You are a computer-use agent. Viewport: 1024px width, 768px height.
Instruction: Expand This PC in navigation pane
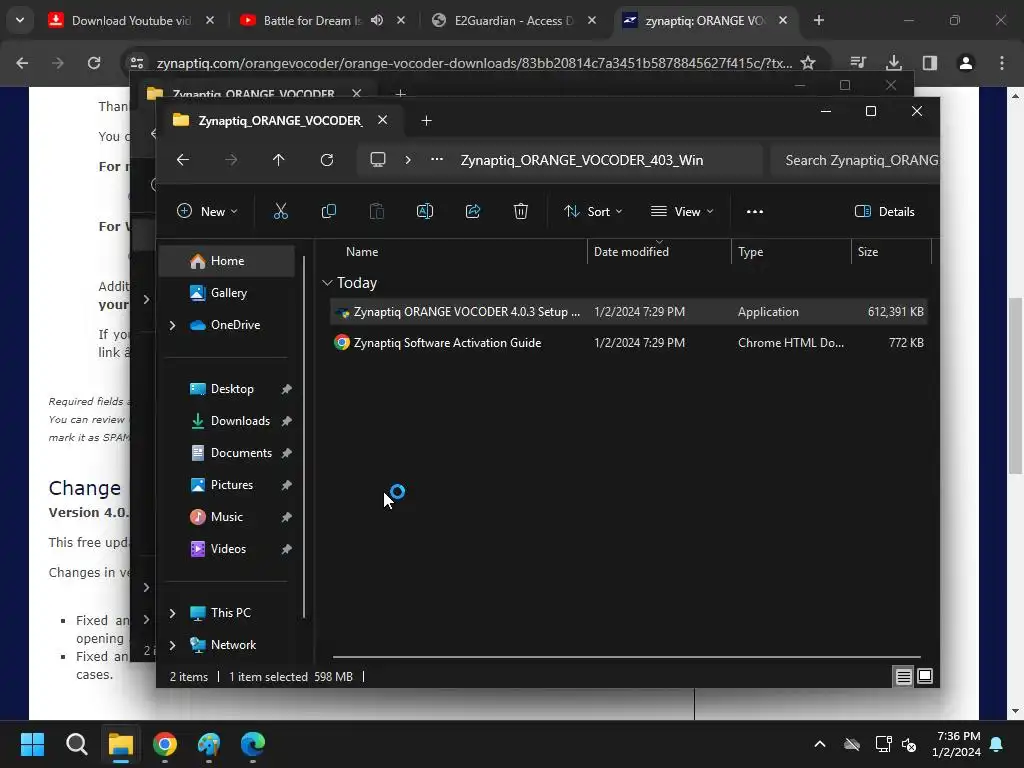point(172,613)
